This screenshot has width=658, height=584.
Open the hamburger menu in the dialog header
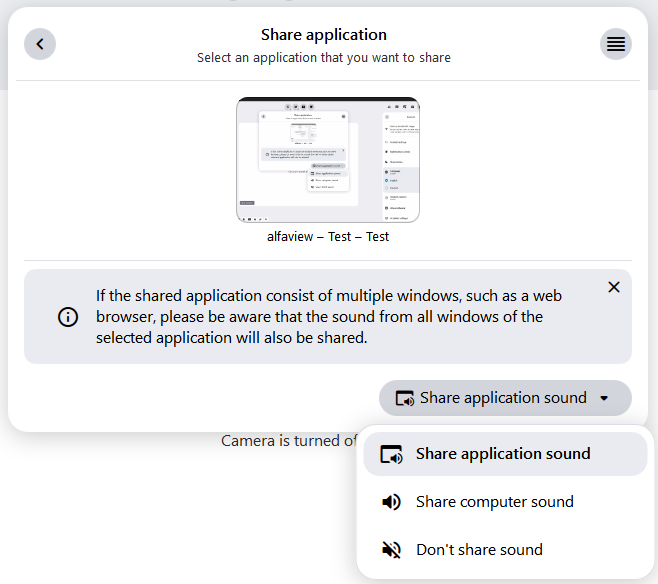click(616, 44)
